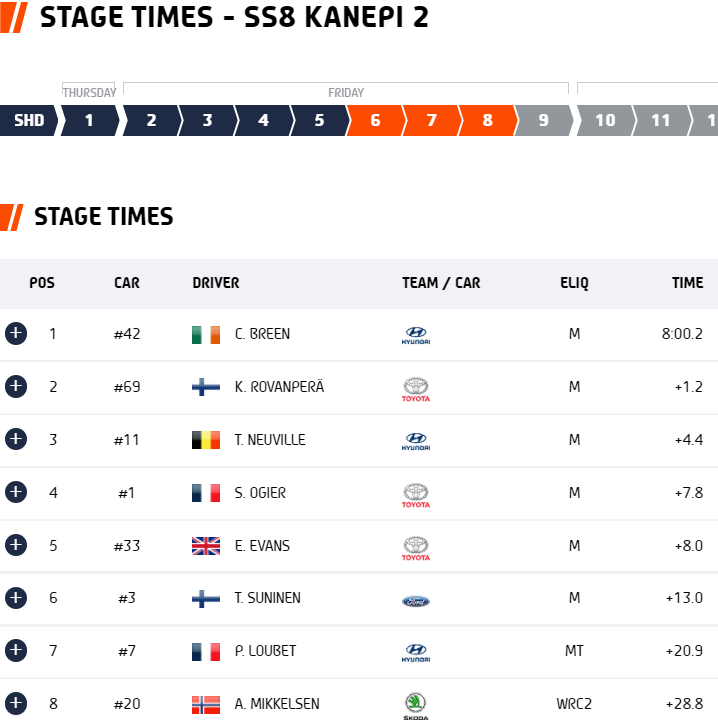The height and width of the screenshot is (728, 718).
Task: Open stage 5 in the timeline
Action: (x=319, y=120)
